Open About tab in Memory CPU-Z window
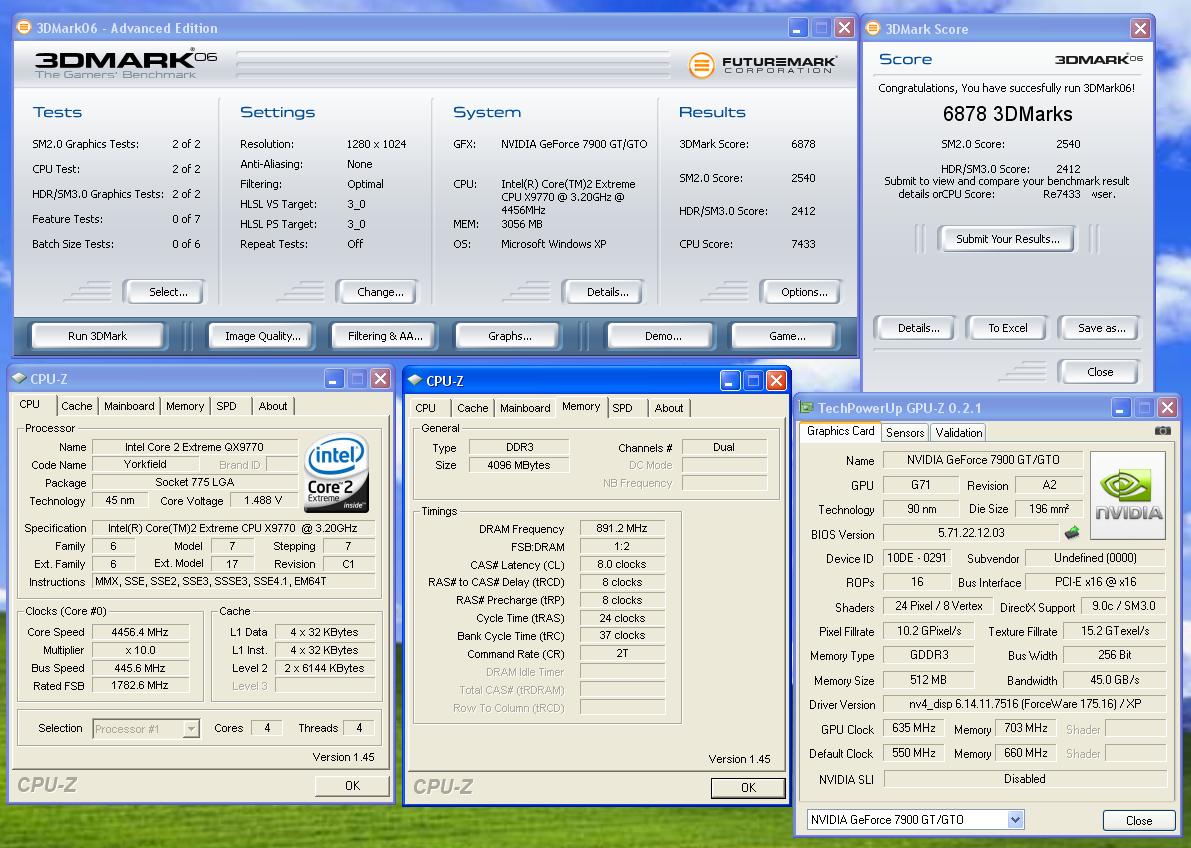The image size is (1191, 848). 668,407
